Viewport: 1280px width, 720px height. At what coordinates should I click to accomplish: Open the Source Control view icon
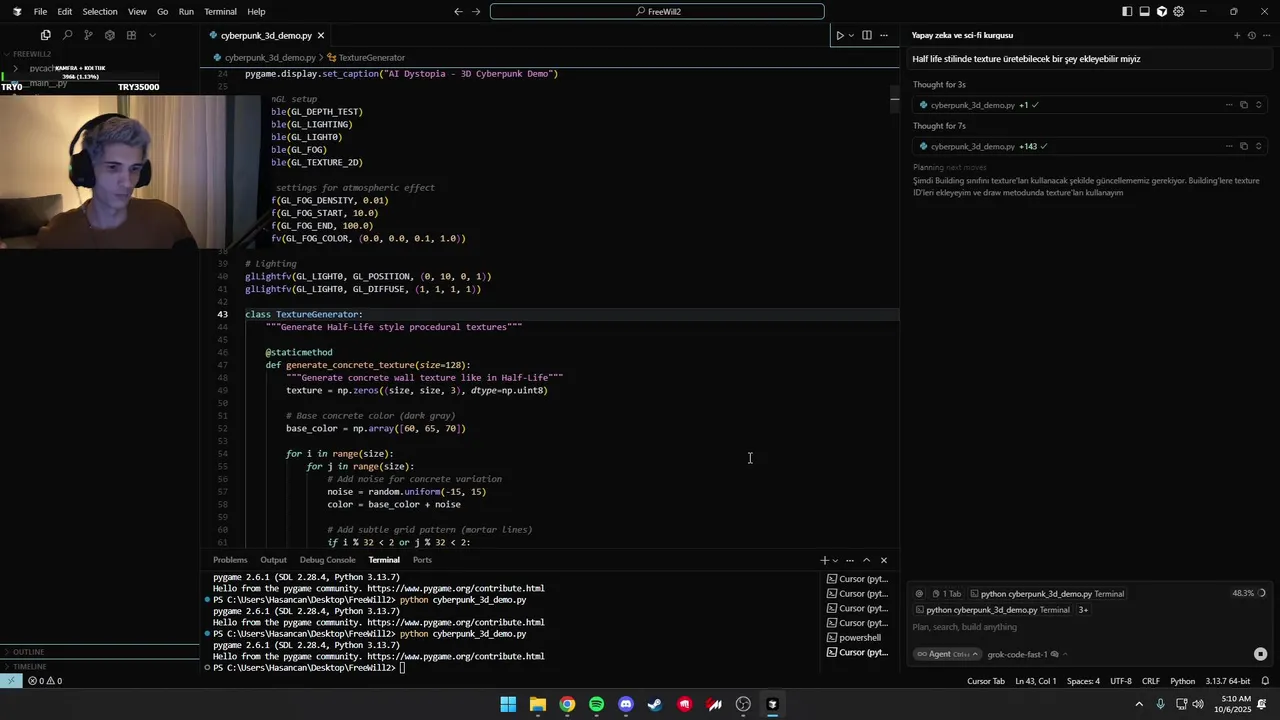tap(88, 35)
